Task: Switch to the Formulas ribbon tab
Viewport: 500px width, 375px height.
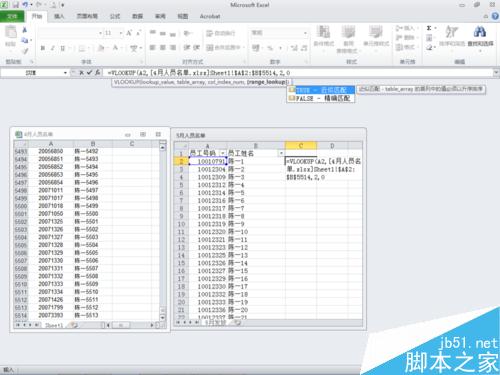Action: (115, 16)
